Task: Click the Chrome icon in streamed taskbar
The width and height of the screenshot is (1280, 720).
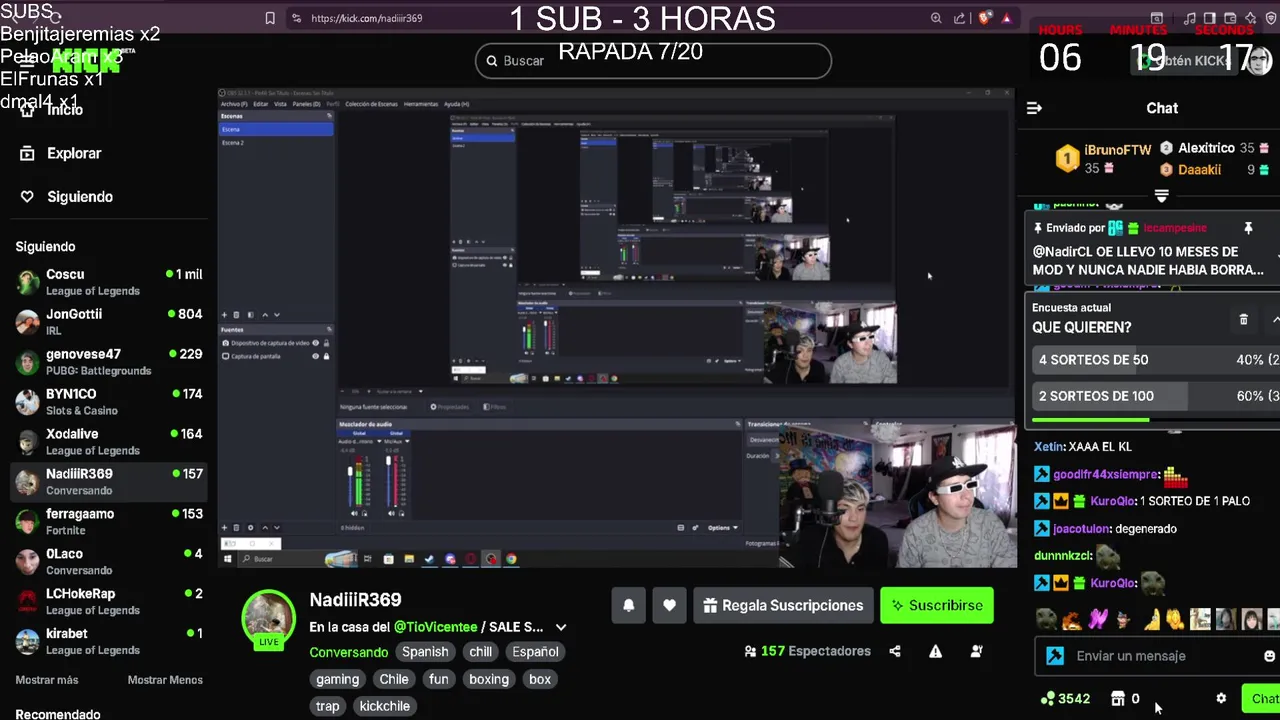Action: (x=511, y=559)
